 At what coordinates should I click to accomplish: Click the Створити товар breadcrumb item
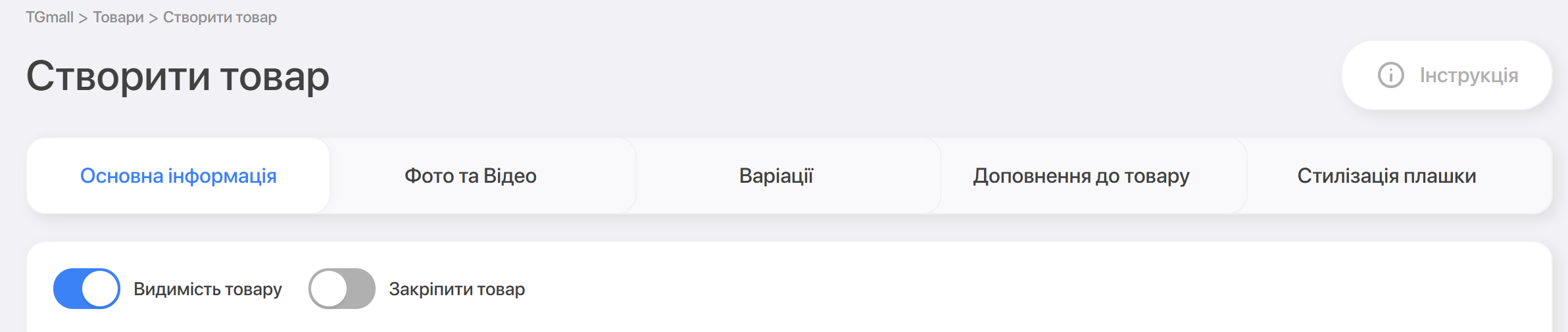coord(220,17)
